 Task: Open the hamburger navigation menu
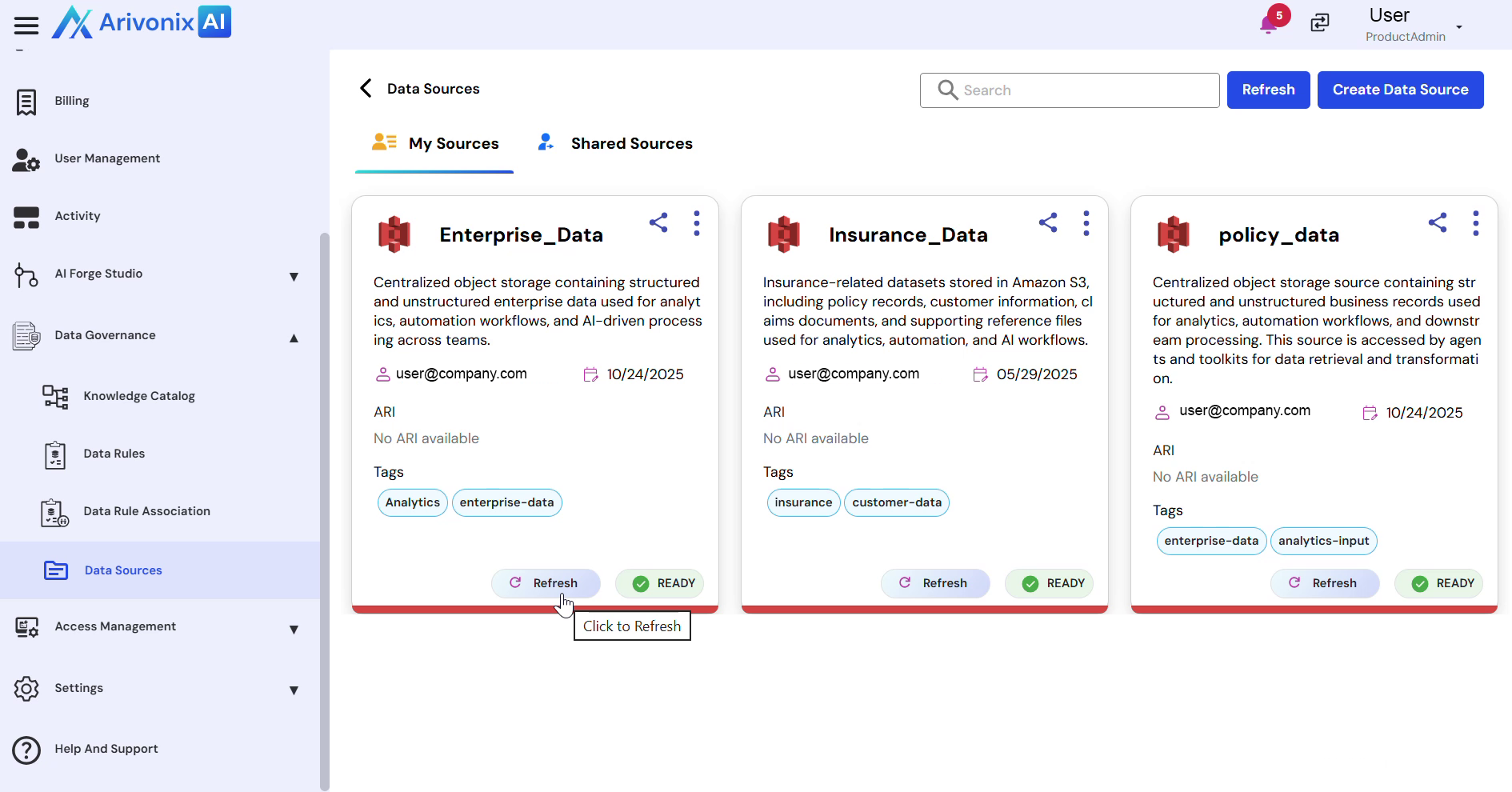coord(26,26)
